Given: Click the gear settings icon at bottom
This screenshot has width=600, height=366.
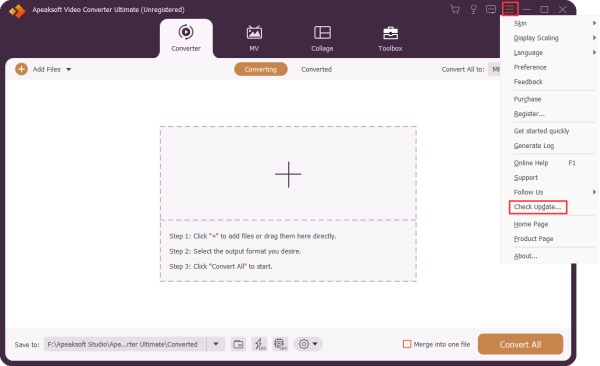Looking at the screenshot, I should (304, 344).
